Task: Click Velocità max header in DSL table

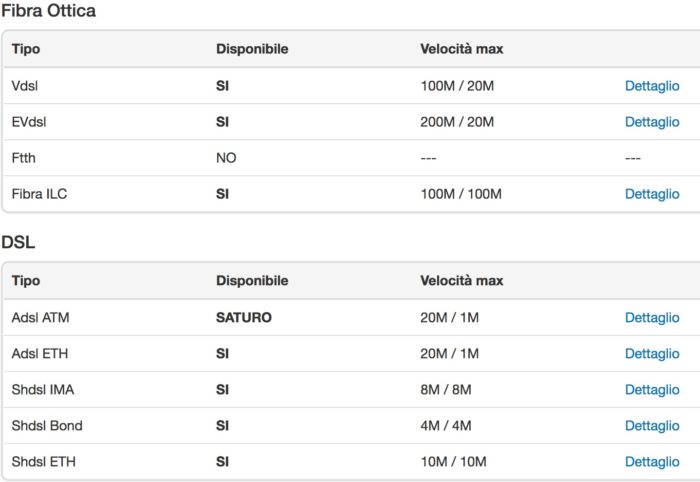Action: click(462, 280)
